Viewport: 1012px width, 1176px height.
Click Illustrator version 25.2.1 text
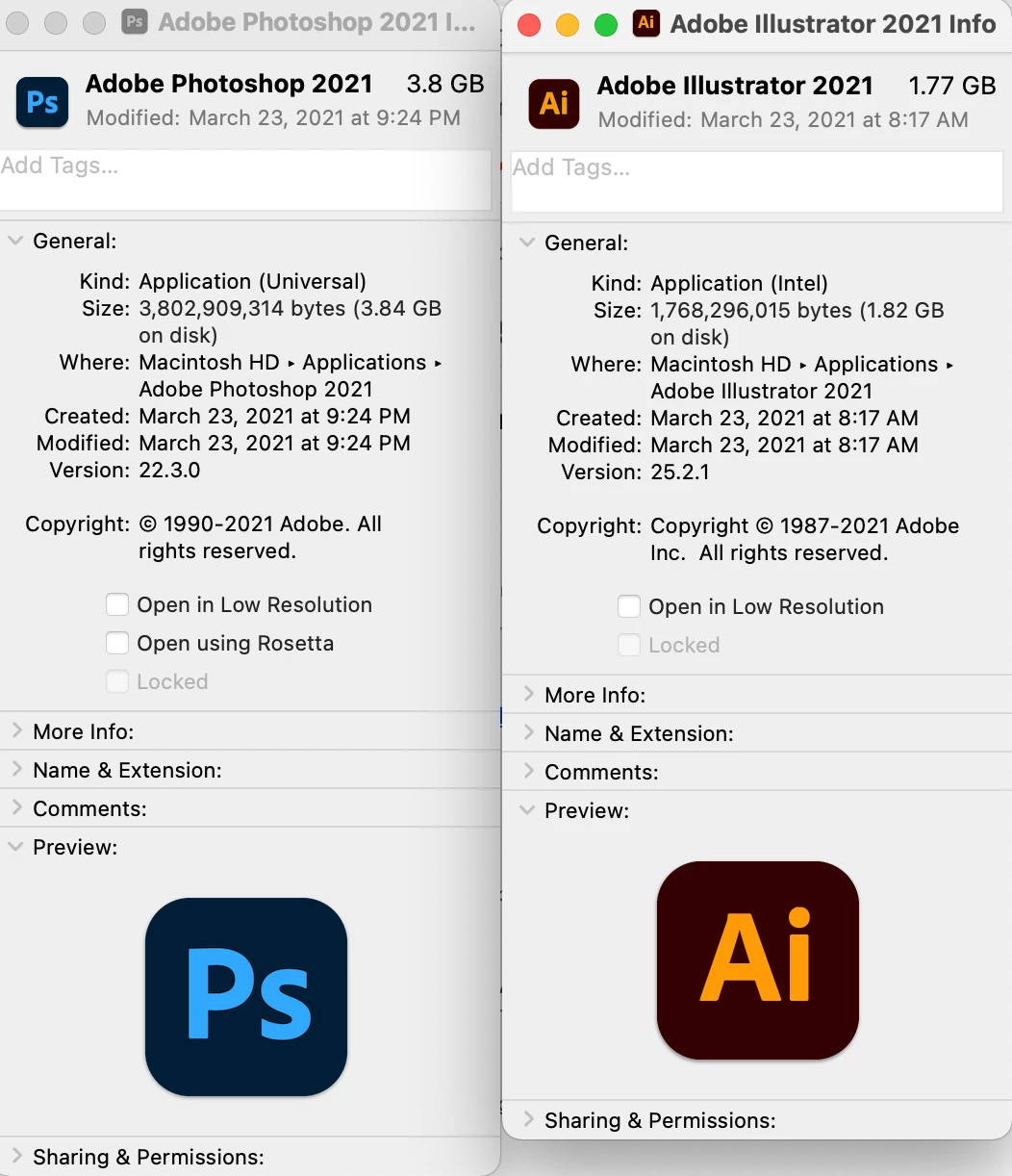click(680, 473)
